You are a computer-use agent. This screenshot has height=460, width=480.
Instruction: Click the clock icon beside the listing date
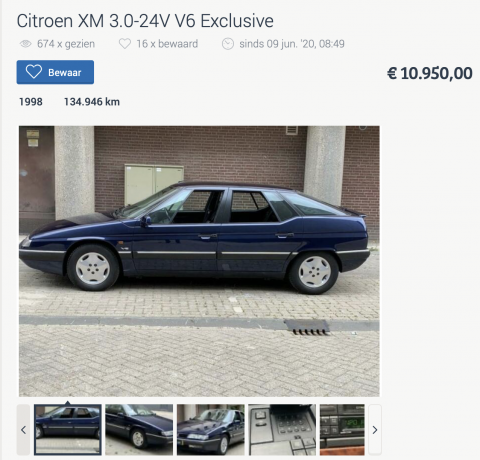(x=228, y=44)
